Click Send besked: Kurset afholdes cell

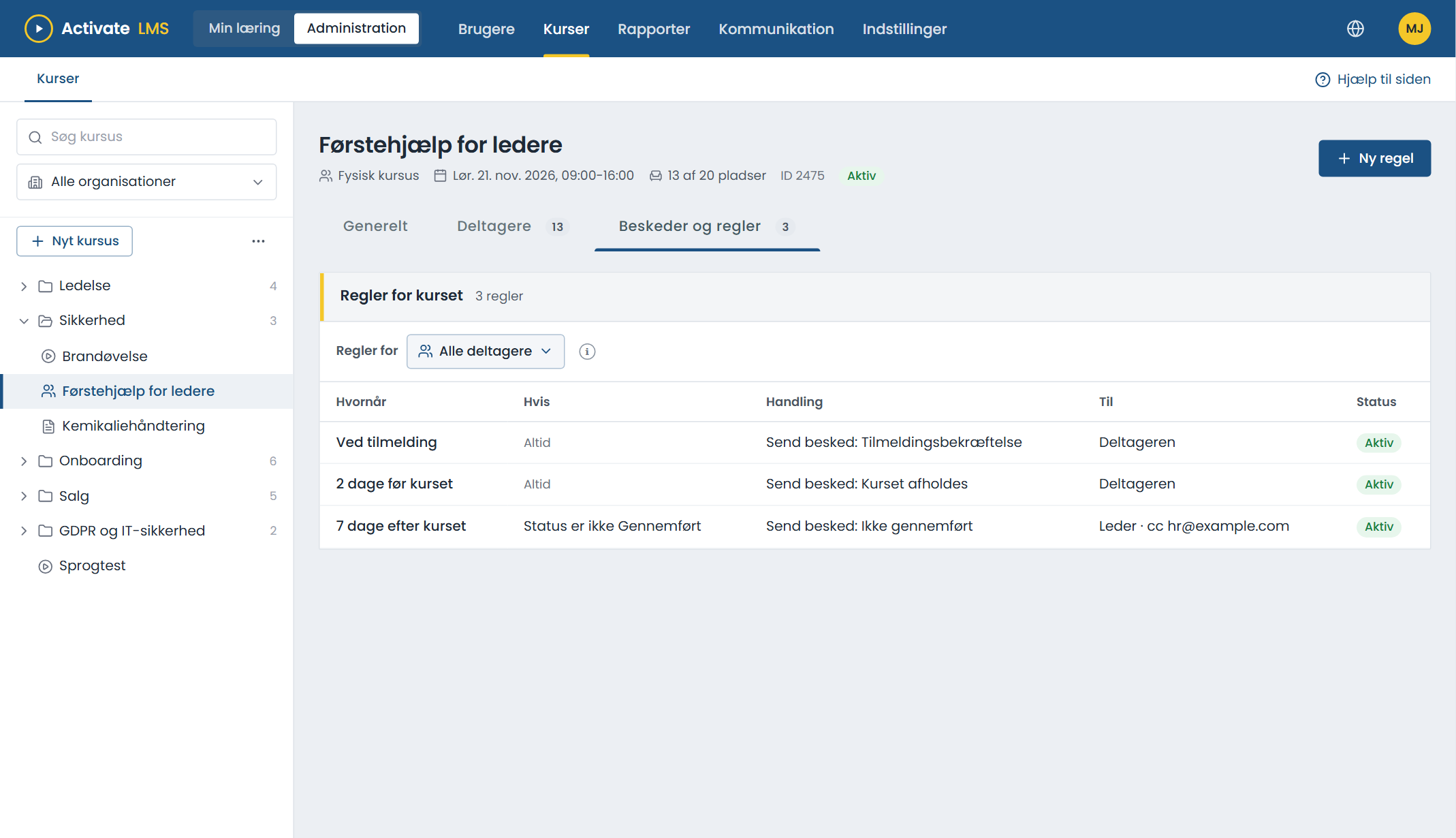(x=866, y=484)
